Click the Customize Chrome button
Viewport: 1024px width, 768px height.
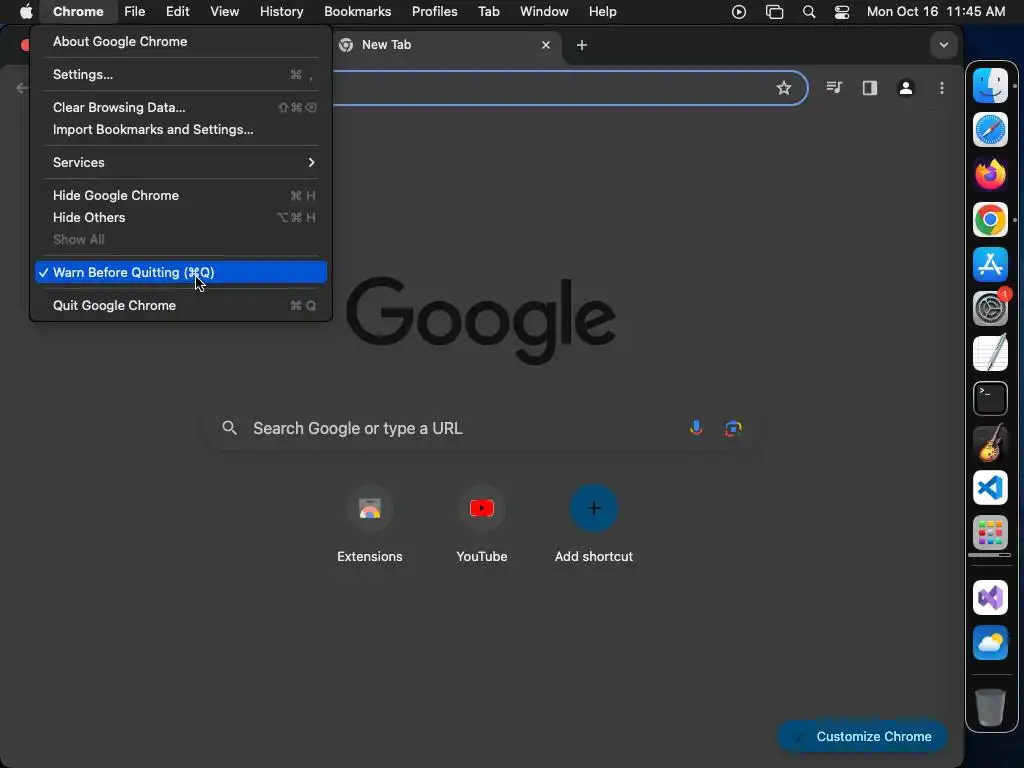pos(862,736)
